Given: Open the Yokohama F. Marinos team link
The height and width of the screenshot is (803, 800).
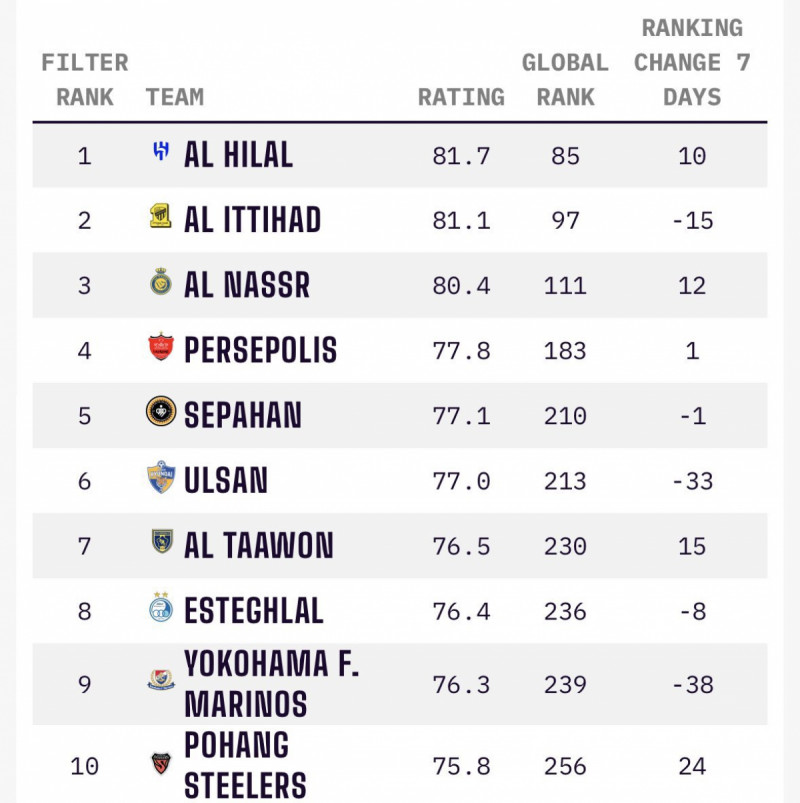Looking at the screenshot, I should [271, 683].
